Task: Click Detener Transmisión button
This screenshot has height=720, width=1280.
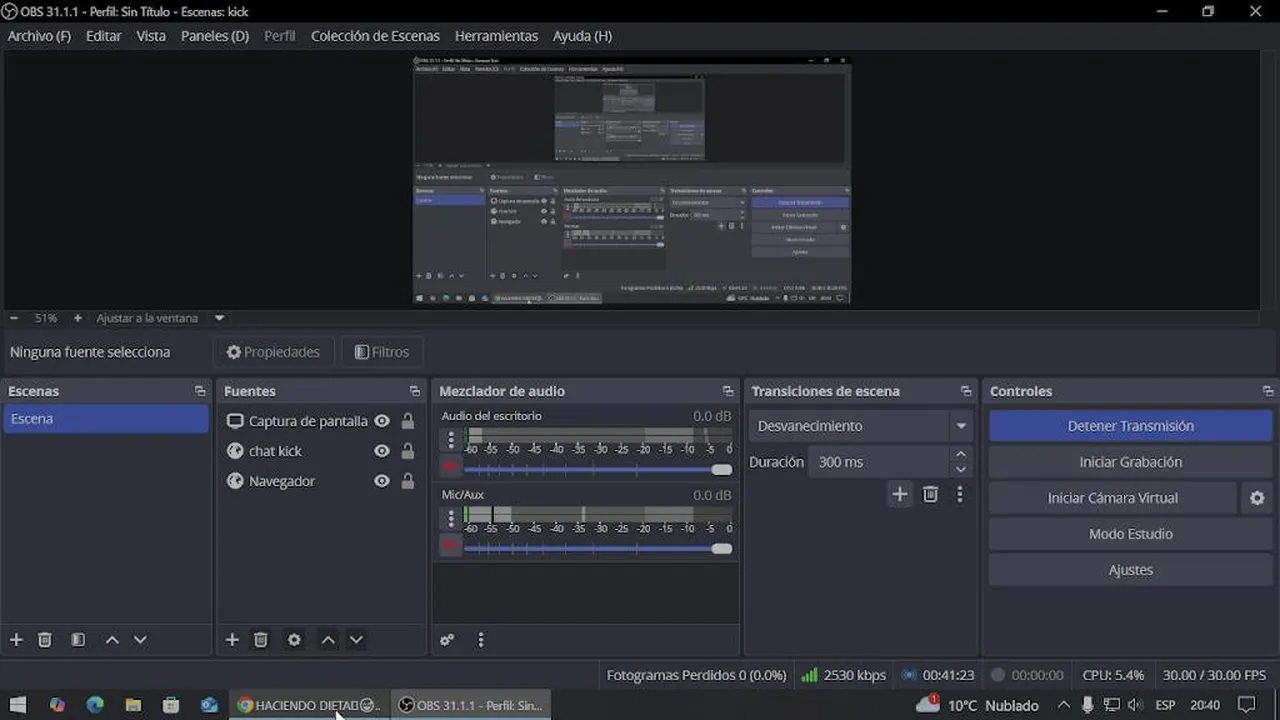Action: click(1131, 426)
